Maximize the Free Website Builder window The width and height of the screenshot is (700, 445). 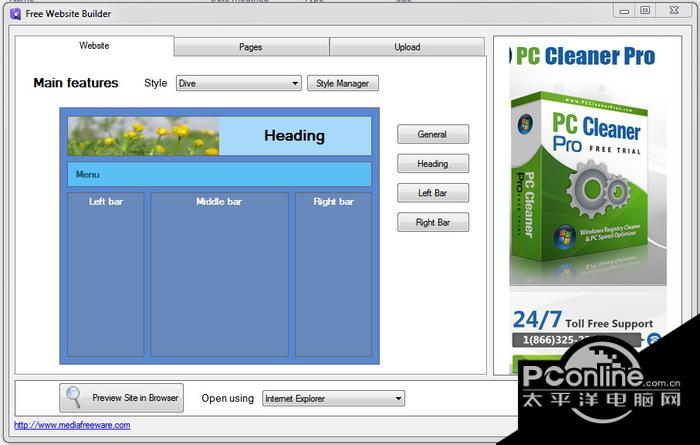tap(645, 11)
